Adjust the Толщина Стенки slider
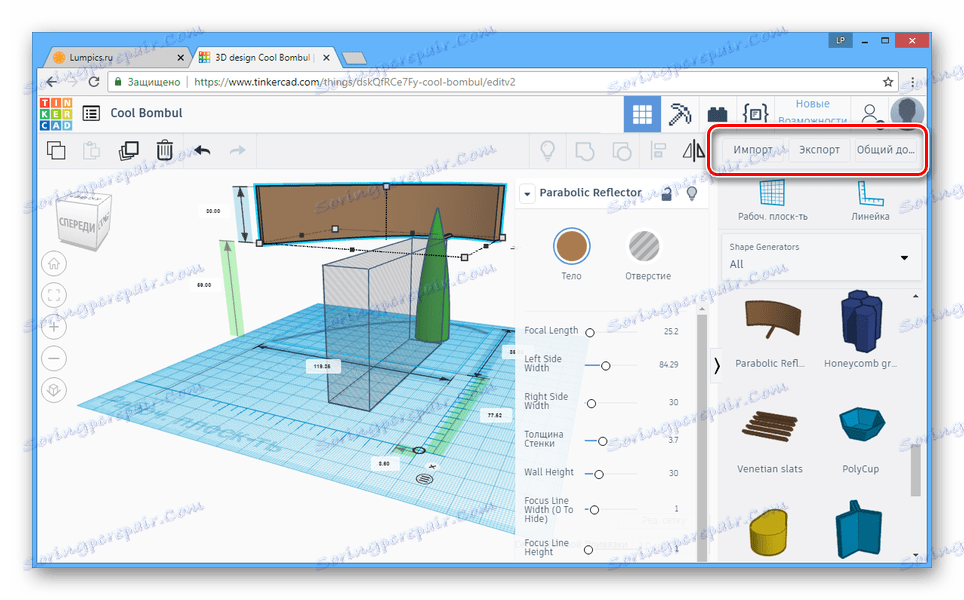This screenshot has width=964, height=600. [602, 441]
